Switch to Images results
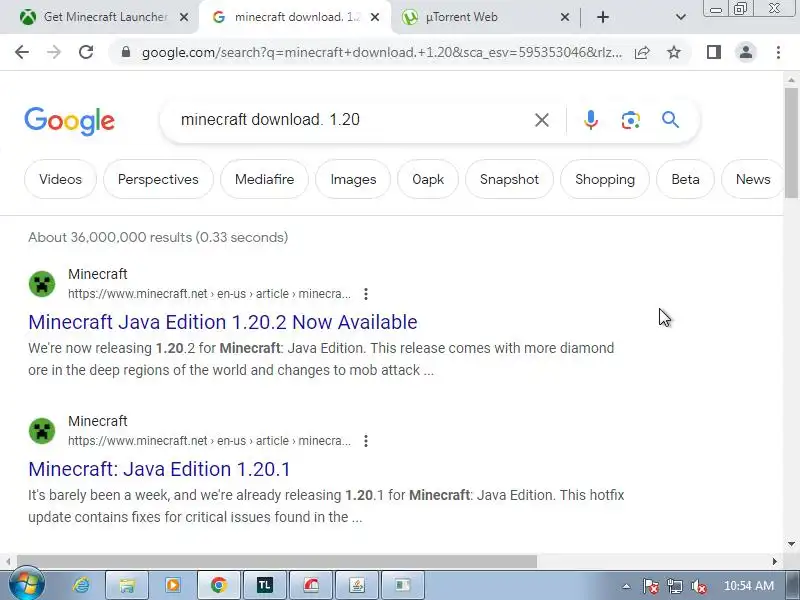Image resolution: width=800 pixels, height=600 pixels. pyautogui.click(x=353, y=179)
